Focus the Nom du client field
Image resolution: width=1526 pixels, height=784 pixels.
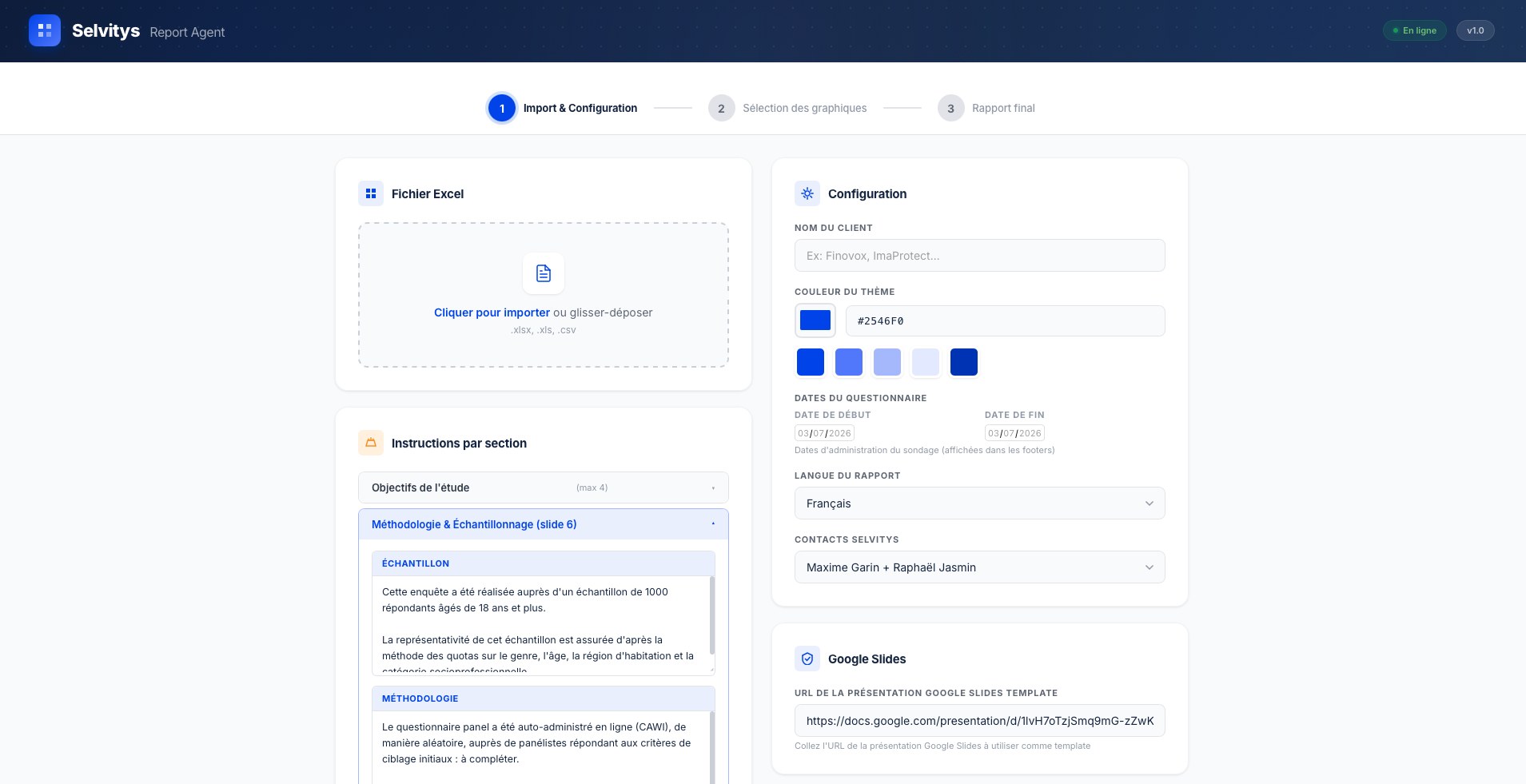(980, 256)
